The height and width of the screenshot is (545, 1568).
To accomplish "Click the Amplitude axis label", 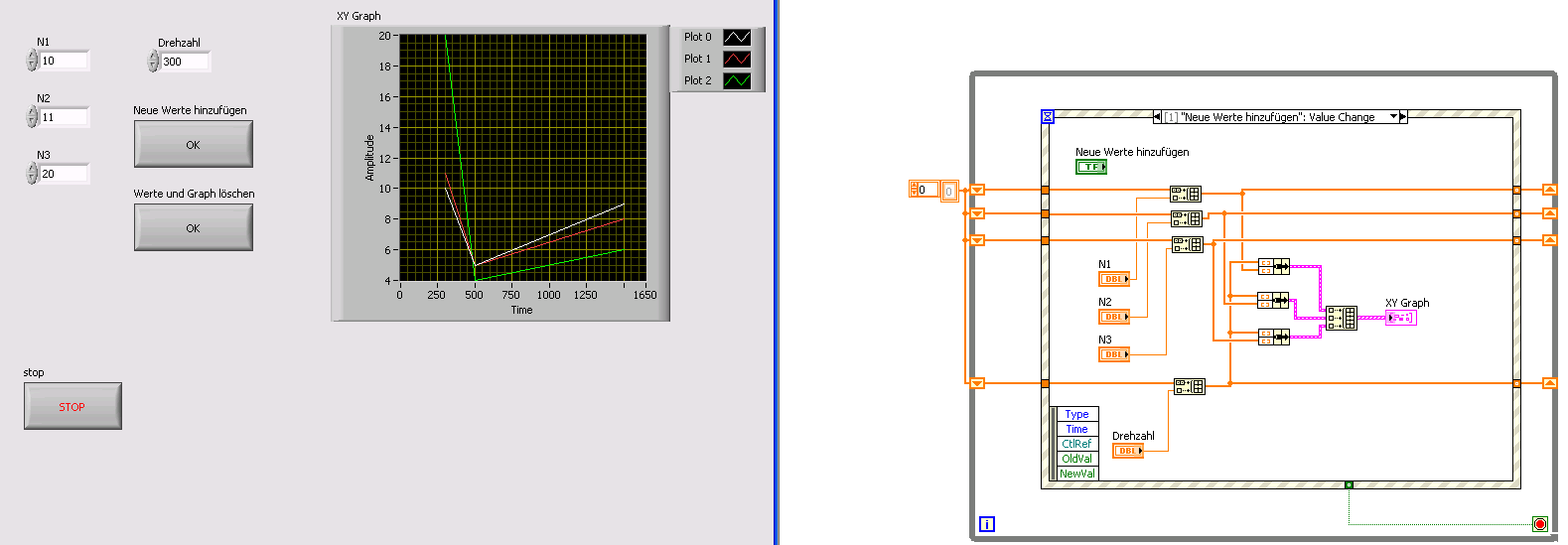I will pyautogui.click(x=369, y=158).
